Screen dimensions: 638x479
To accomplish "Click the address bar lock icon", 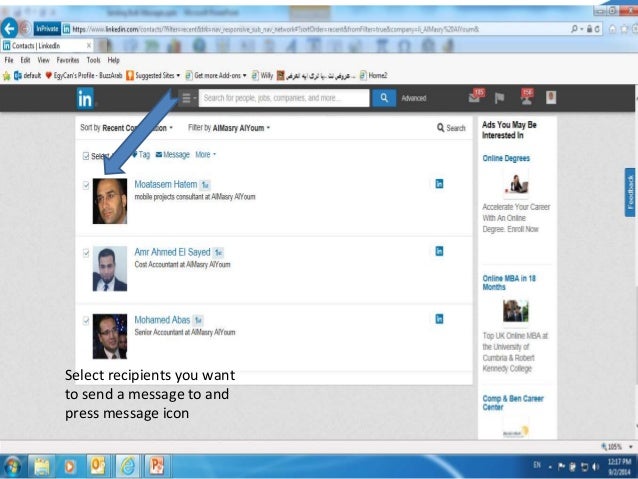I will tap(589, 29).
